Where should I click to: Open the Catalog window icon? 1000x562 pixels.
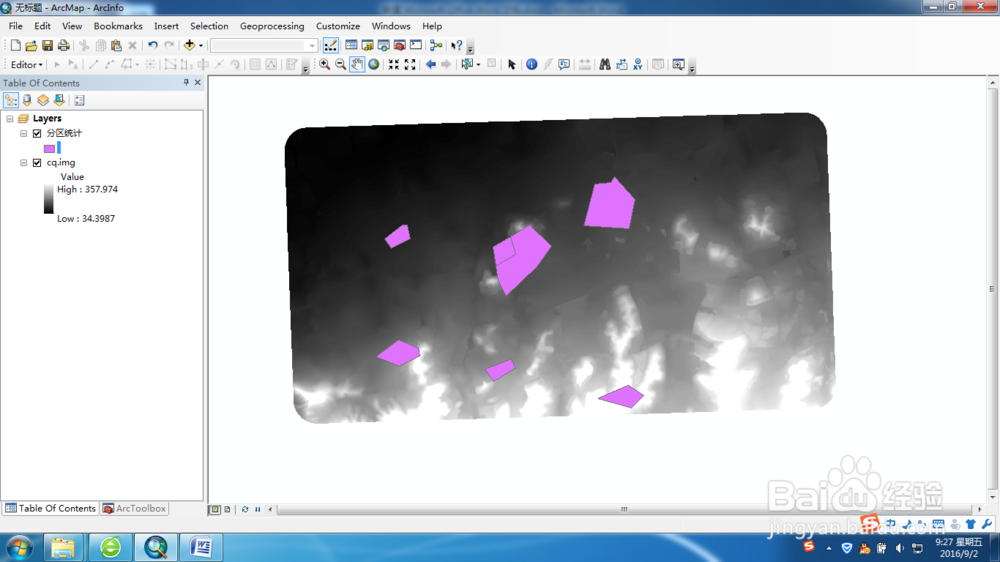(367, 45)
